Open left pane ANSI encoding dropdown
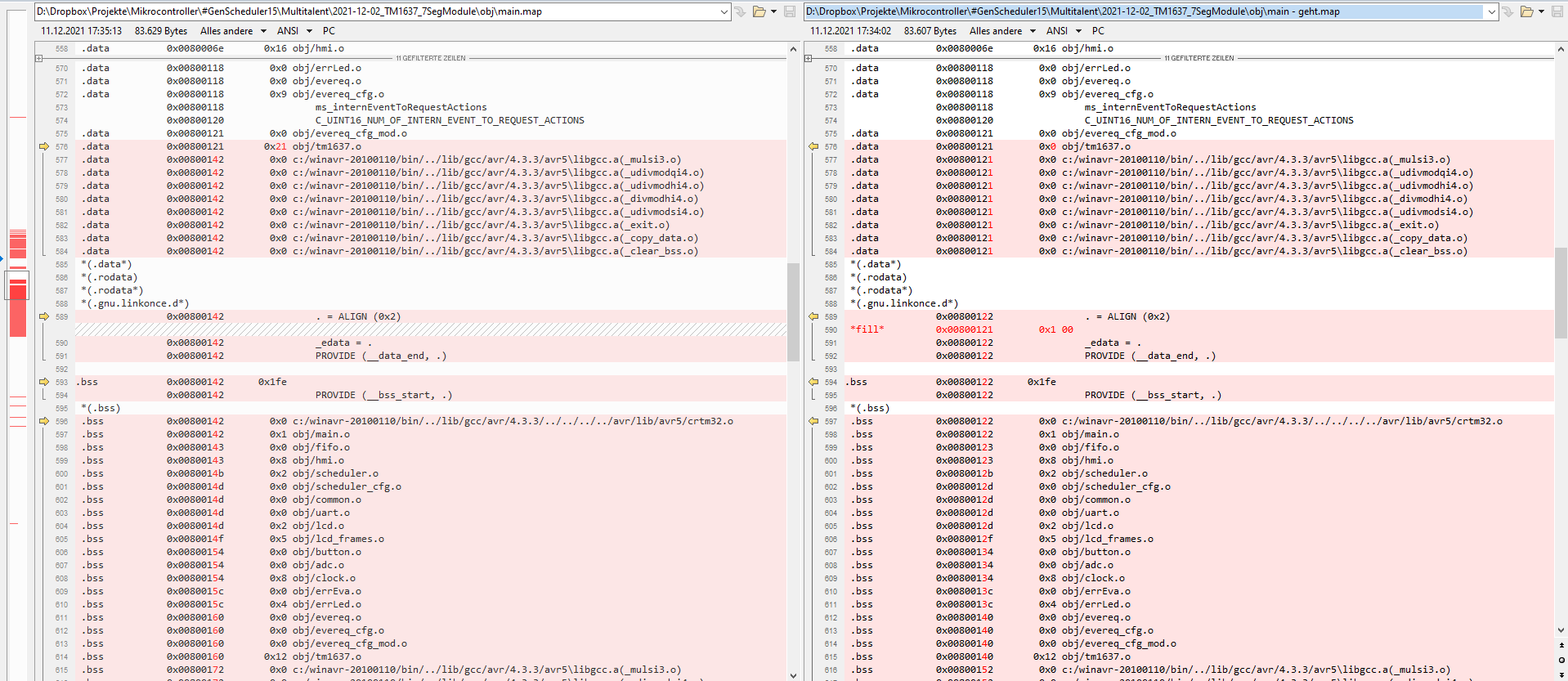1568x681 pixels. (x=294, y=31)
